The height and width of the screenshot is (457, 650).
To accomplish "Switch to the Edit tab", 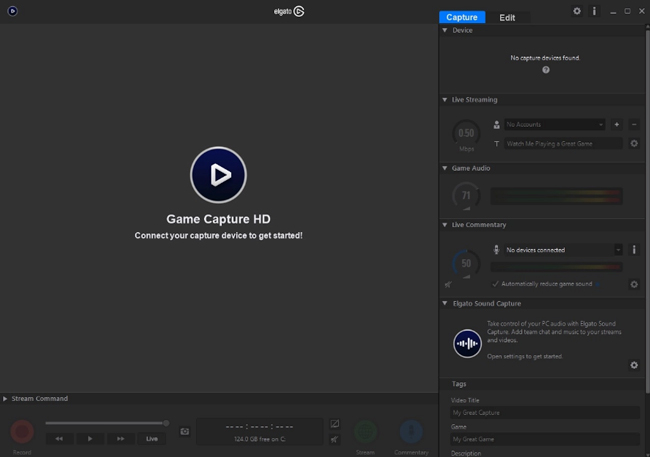I will pos(507,17).
